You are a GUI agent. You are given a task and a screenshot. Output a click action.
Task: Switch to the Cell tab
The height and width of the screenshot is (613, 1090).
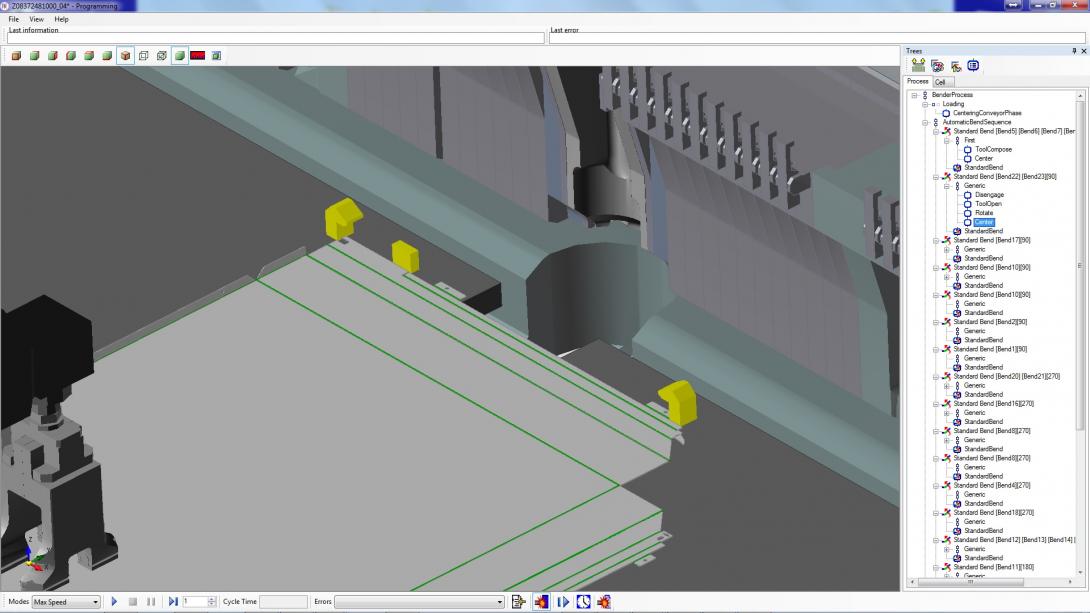click(x=941, y=82)
